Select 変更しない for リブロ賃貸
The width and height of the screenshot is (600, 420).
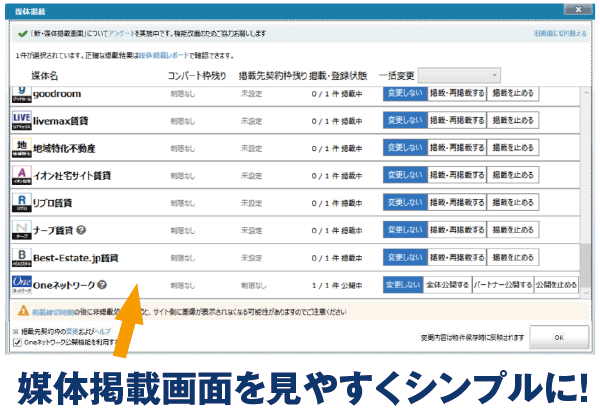(405, 202)
